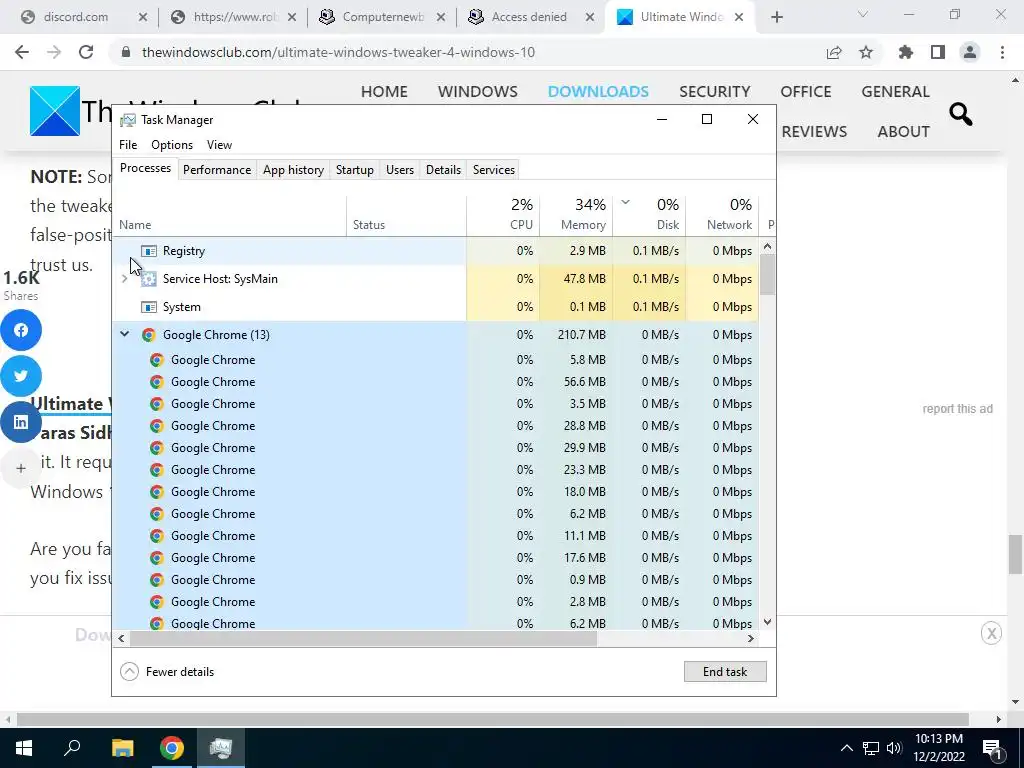Switch to the Users tab
The width and height of the screenshot is (1024, 768).
click(400, 170)
